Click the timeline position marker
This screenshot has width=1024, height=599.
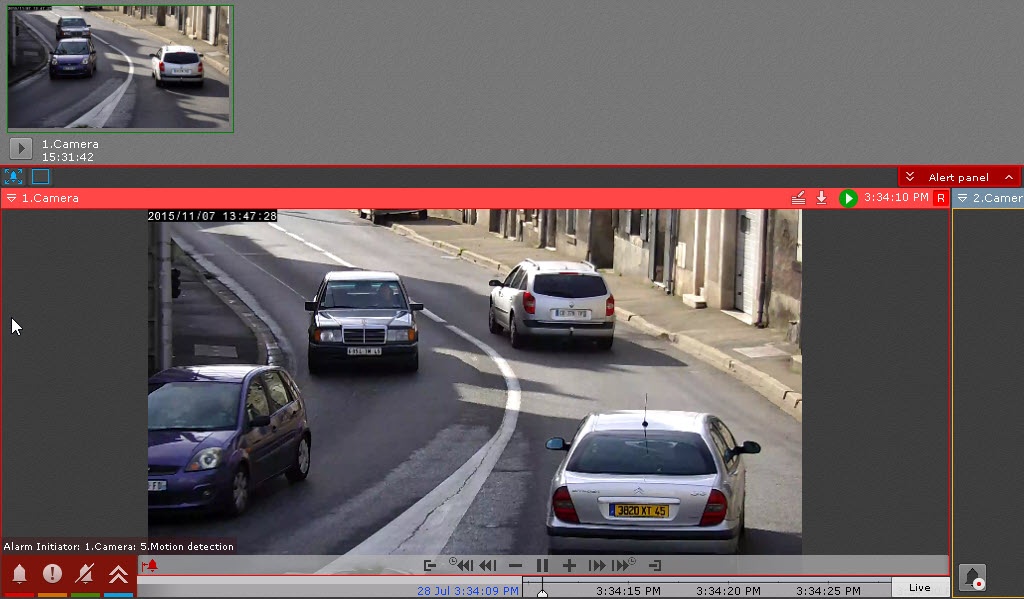[542, 593]
